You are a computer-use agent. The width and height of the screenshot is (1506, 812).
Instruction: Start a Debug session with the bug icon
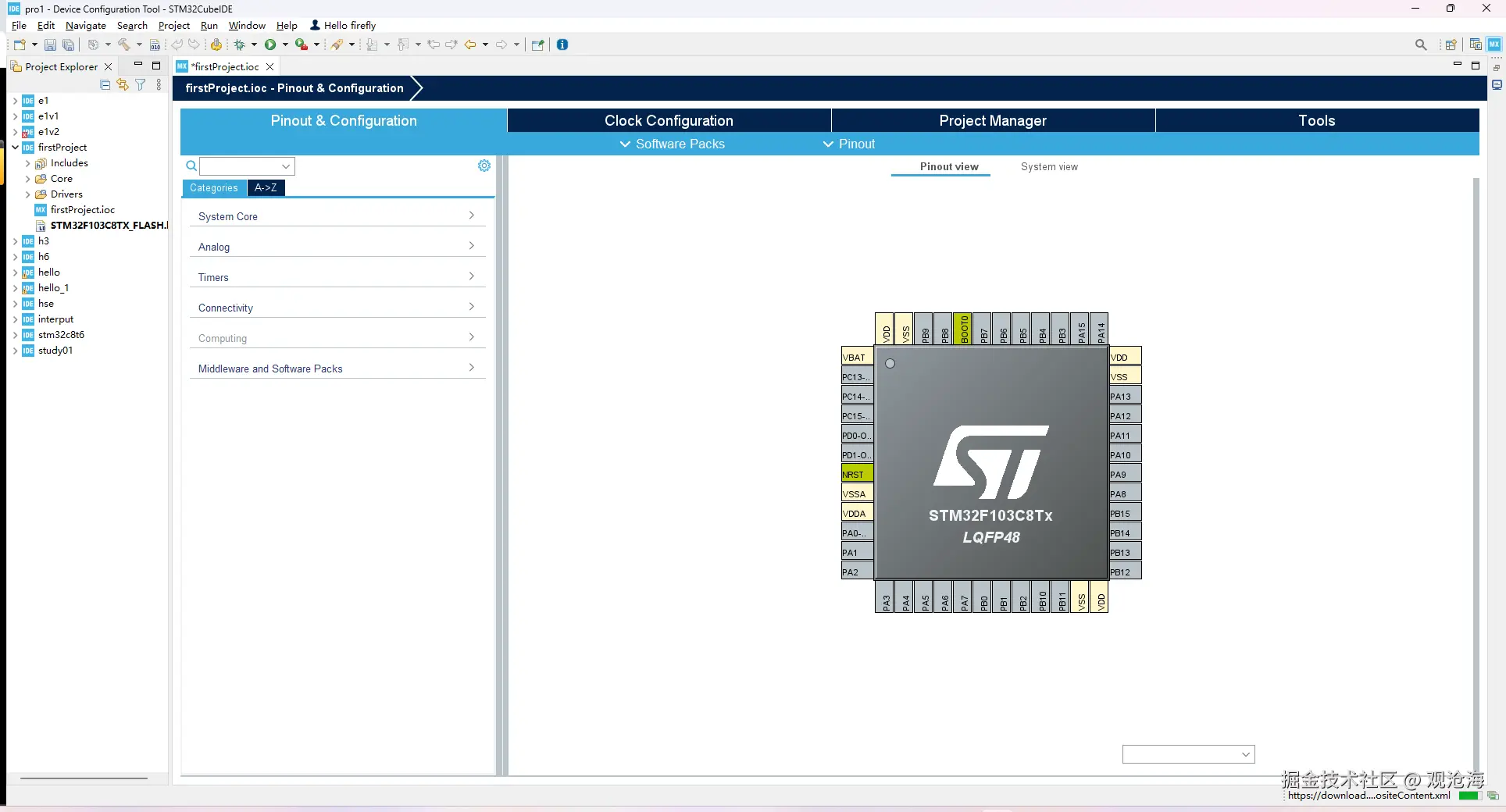[x=240, y=45]
